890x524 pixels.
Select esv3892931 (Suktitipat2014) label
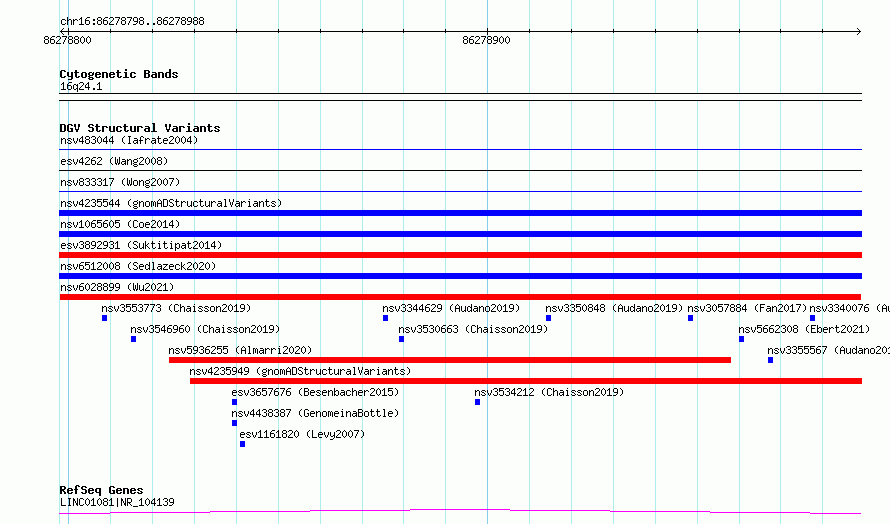tap(141, 245)
